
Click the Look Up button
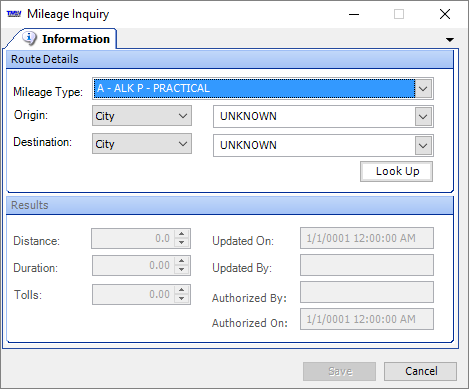[x=397, y=171]
